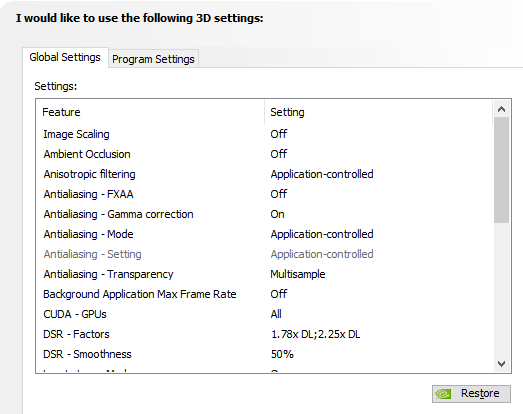The image size is (523, 414).
Task: Click the greyed Antialiasing - Setting row
Action: (265, 254)
